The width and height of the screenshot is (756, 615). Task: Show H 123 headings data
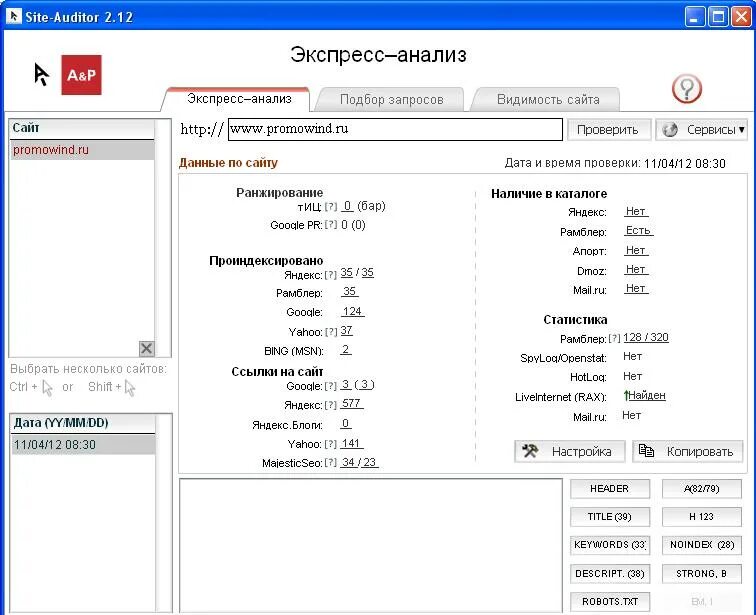702,517
